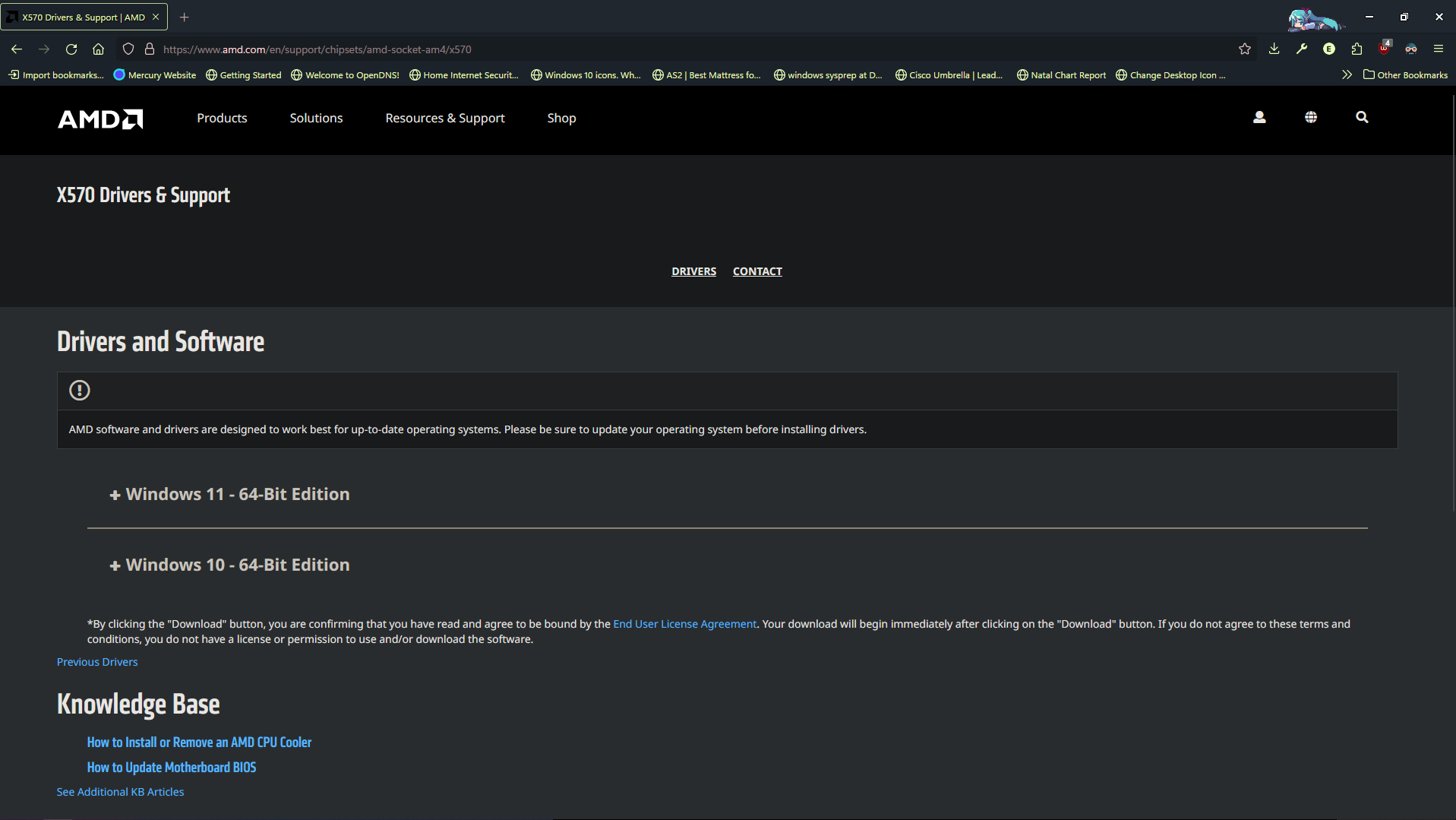The image size is (1456, 820).
Task: Click the goggles extension icon
Action: pyautogui.click(x=1411, y=49)
